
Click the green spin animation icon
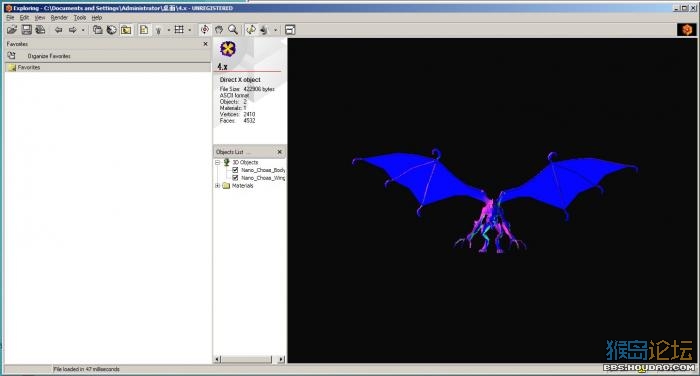[251, 30]
